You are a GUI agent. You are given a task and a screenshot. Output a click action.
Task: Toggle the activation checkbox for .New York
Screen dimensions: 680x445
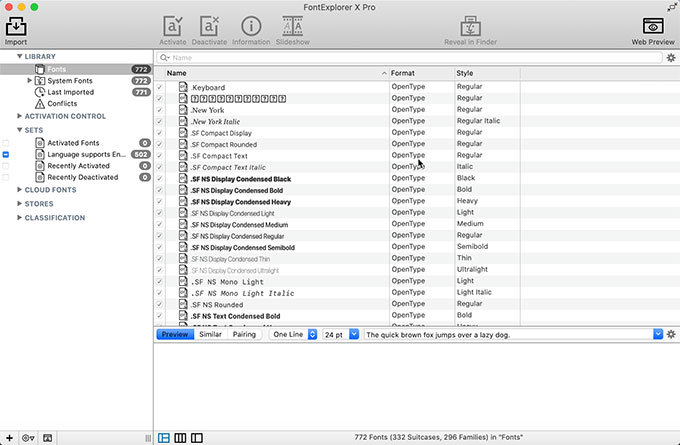coord(160,110)
